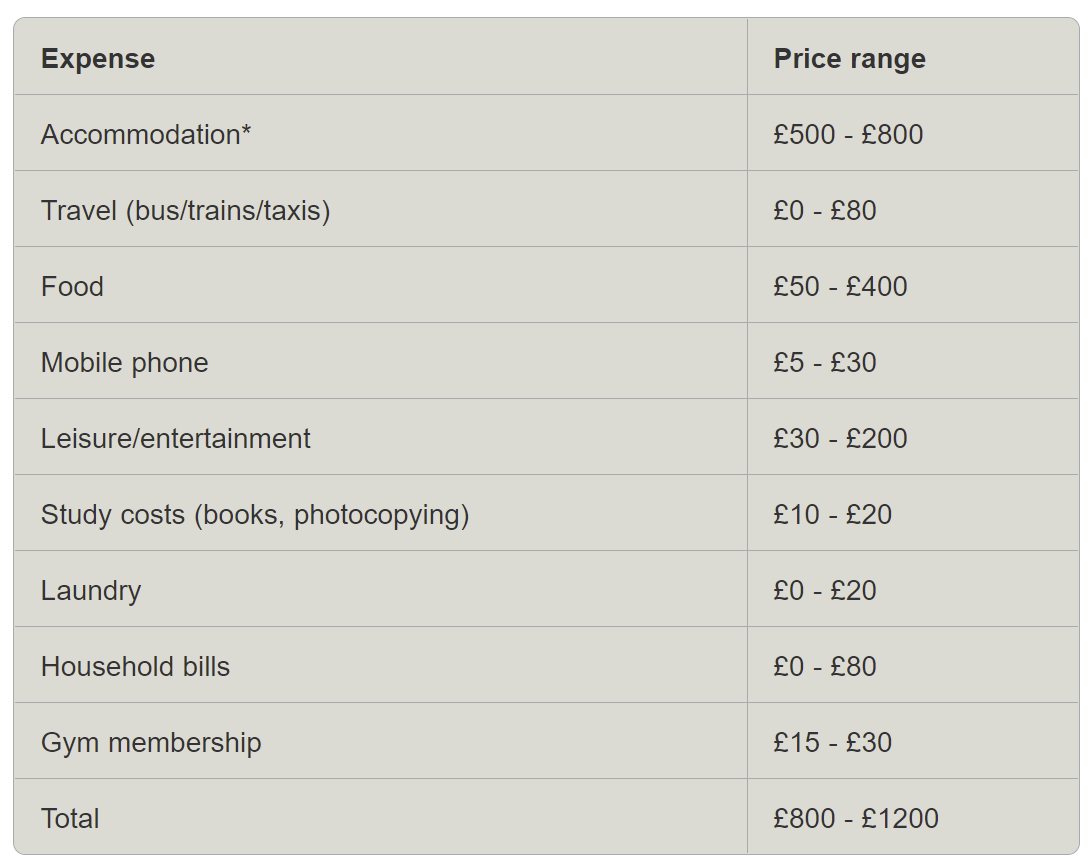Select the Accommodation* row label
The width and height of the screenshot is (1090, 865).
380,133
